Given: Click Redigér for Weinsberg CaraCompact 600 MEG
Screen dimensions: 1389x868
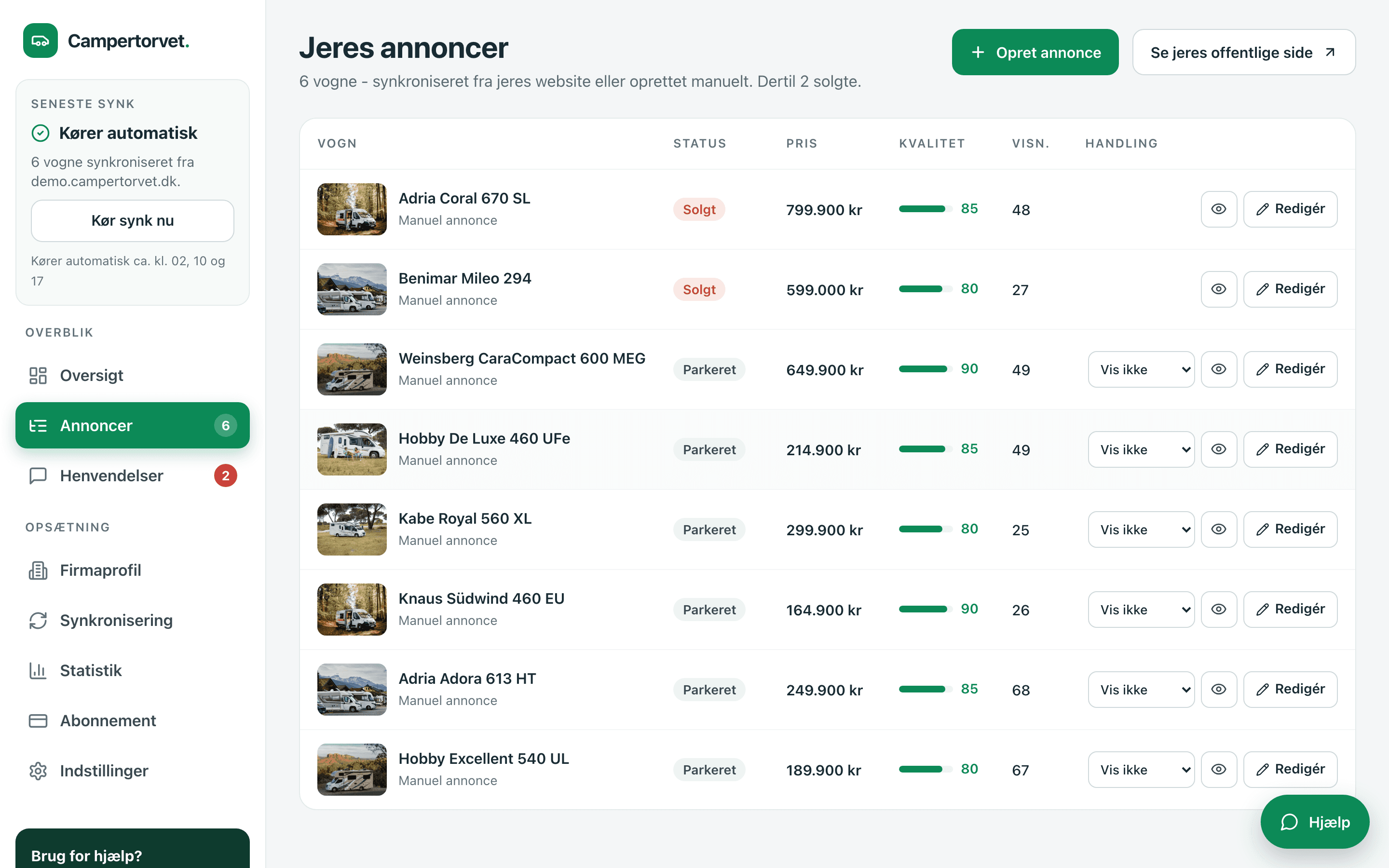Looking at the screenshot, I should (x=1290, y=369).
